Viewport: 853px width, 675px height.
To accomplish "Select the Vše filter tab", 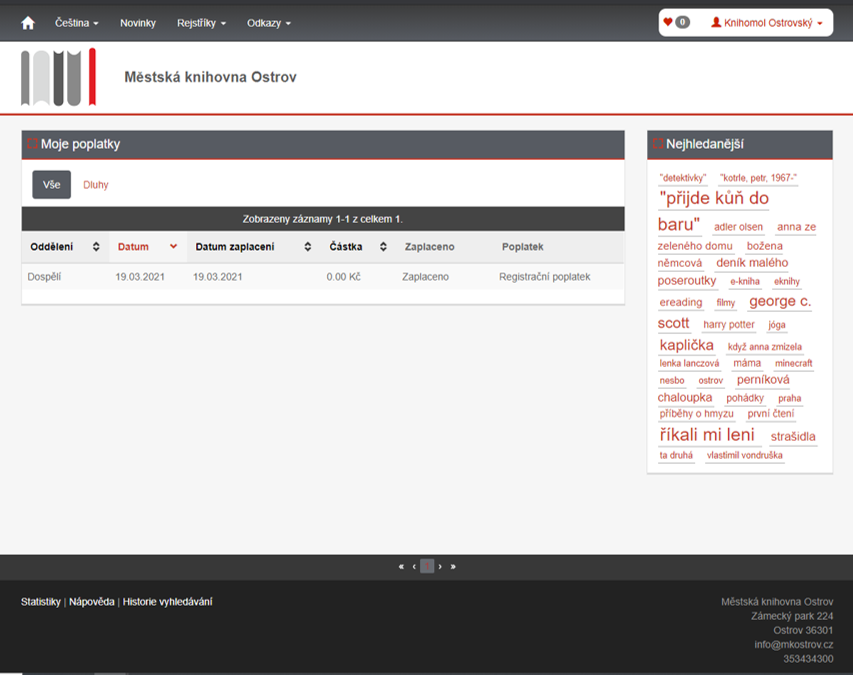I will [51, 185].
